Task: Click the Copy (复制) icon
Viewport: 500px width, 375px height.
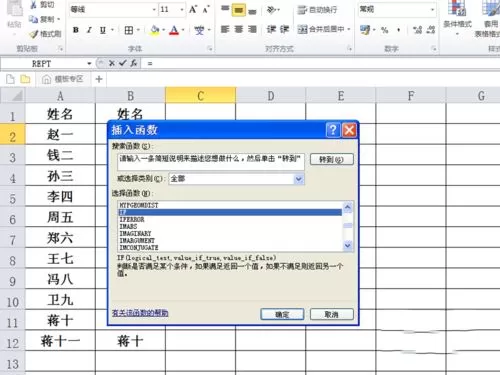Action: click(x=33, y=19)
